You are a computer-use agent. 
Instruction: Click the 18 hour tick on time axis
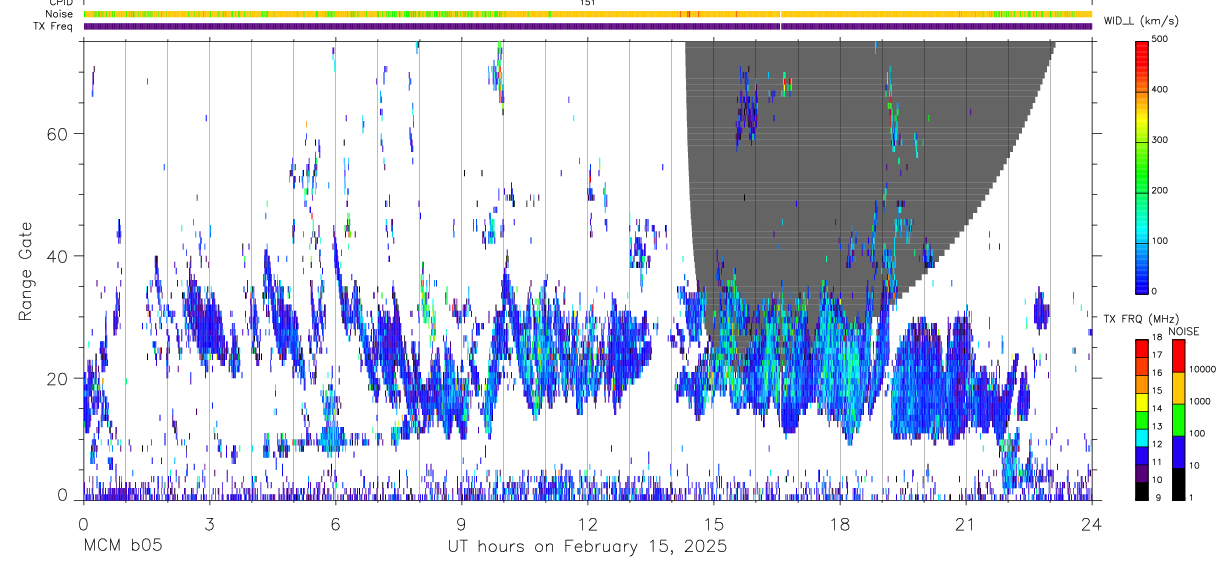click(x=840, y=524)
